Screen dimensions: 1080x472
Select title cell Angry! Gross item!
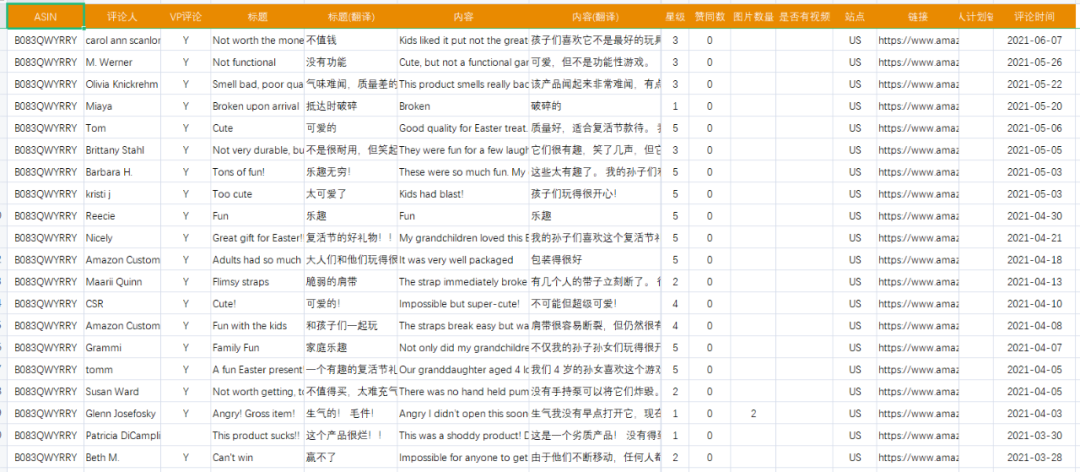[x=257, y=413]
